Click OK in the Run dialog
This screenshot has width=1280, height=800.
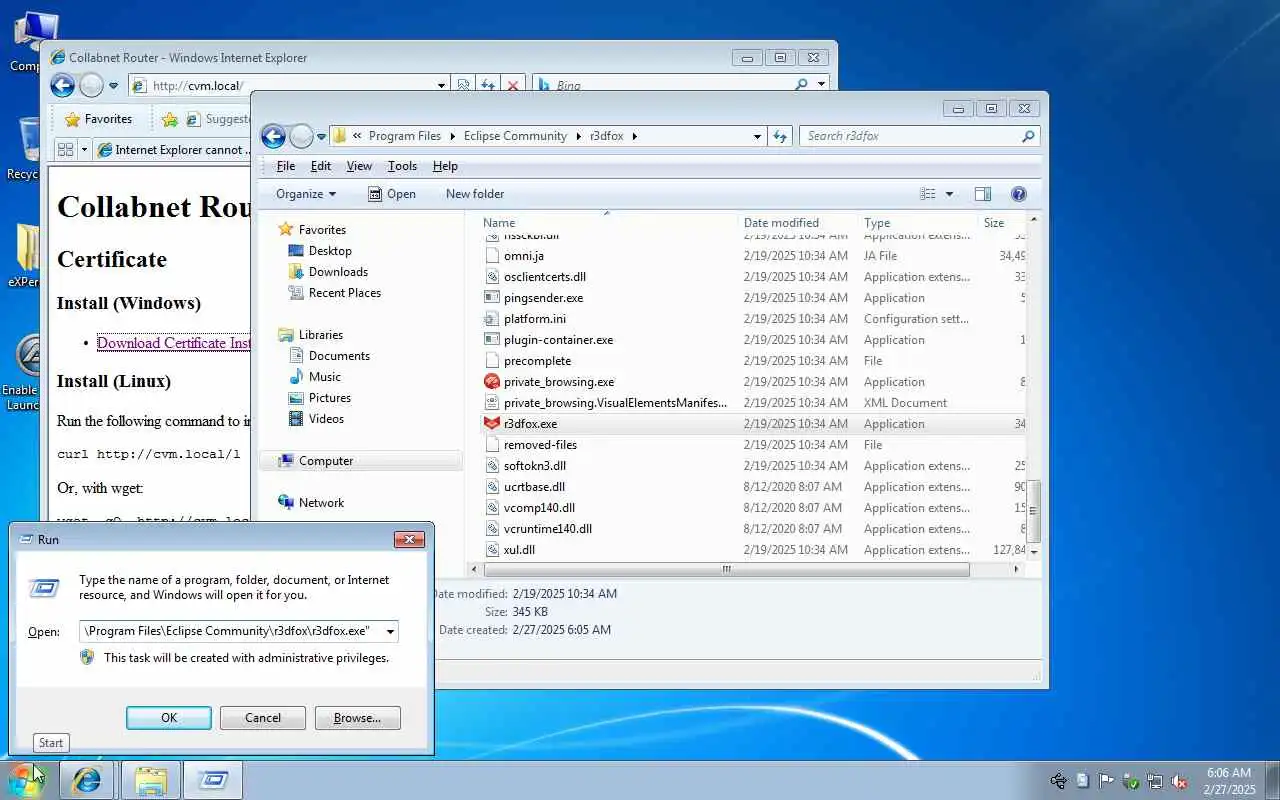169,718
